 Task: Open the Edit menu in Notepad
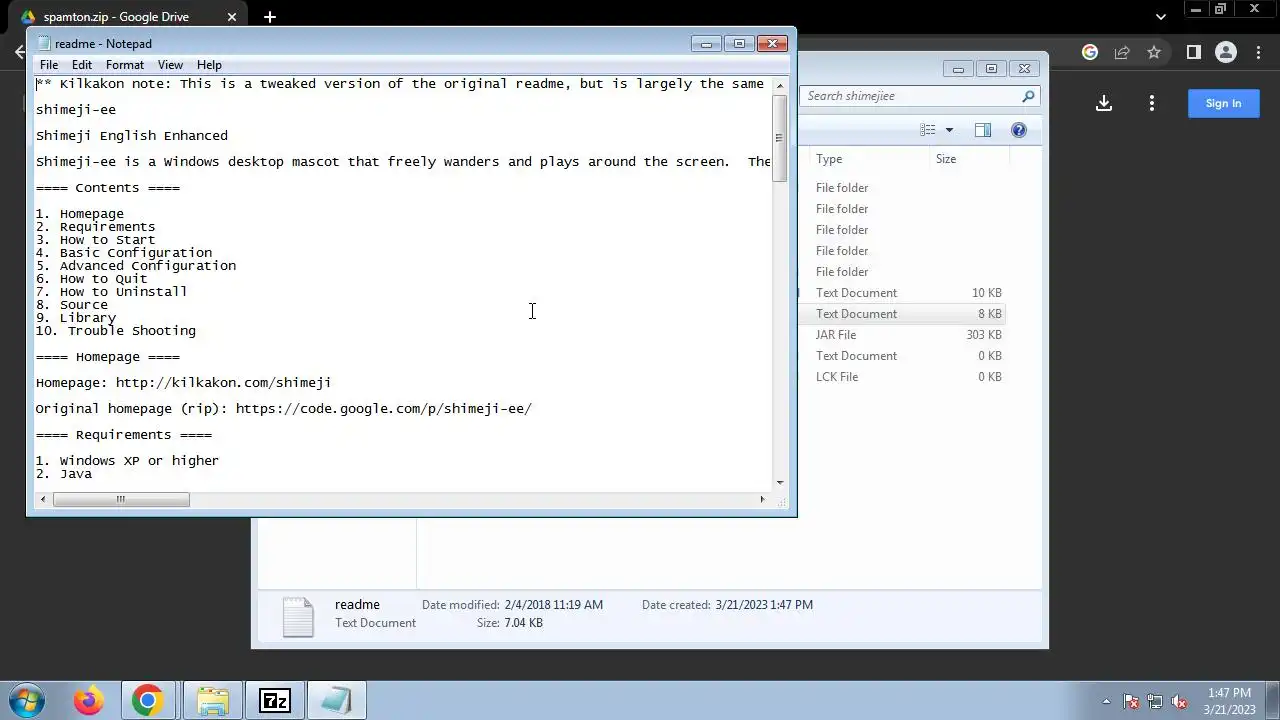pos(82,65)
